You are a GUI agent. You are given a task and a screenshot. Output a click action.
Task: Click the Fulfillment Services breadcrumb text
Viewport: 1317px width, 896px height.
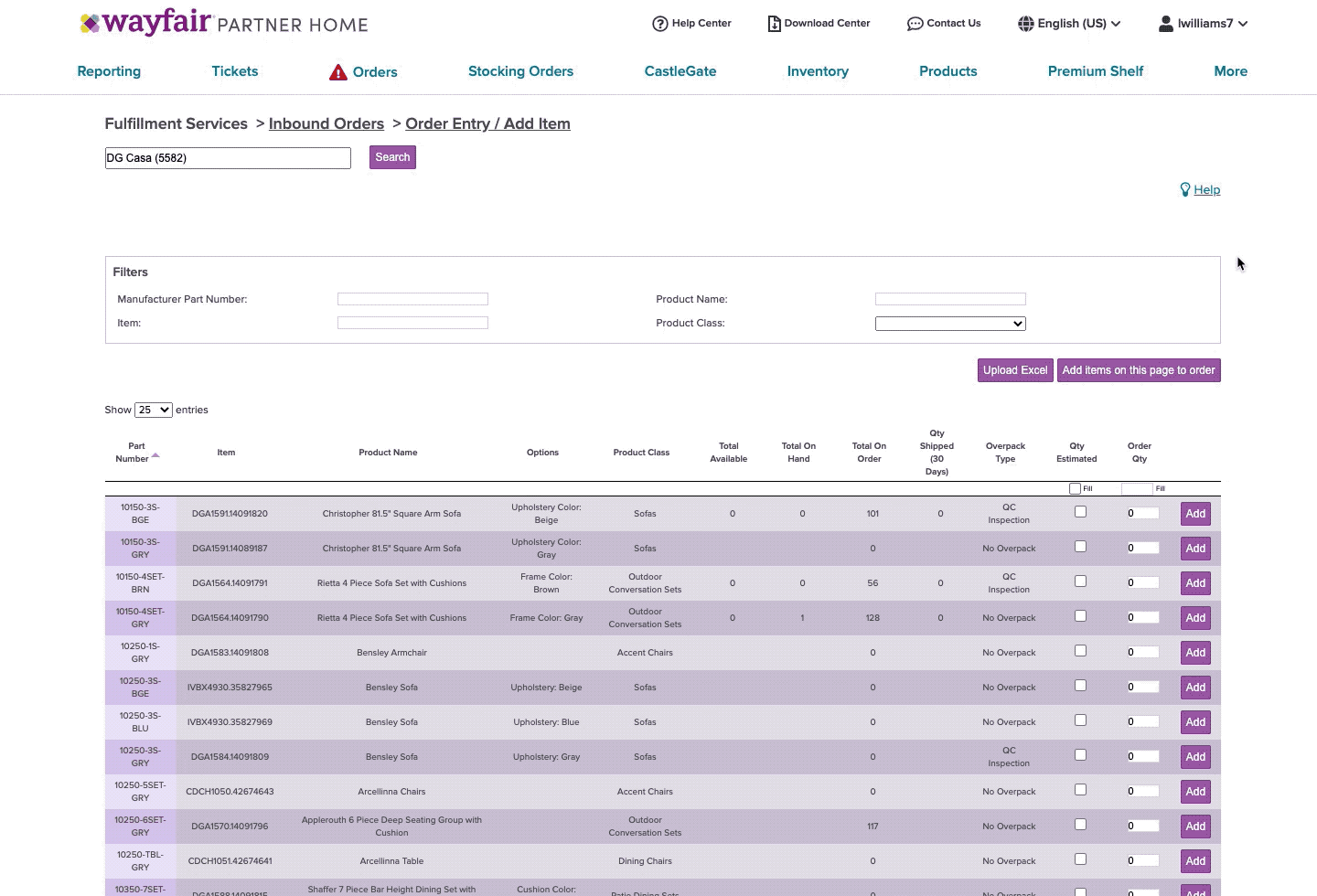point(176,123)
